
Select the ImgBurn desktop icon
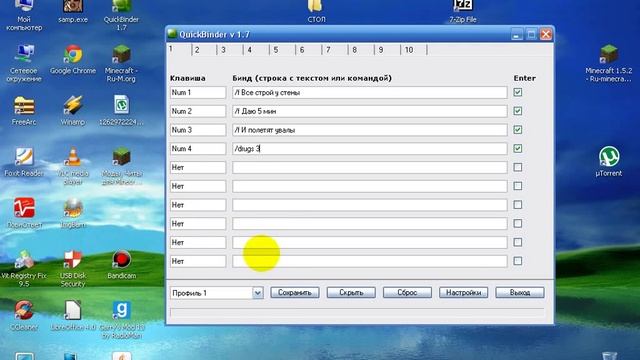coord(73,213)
